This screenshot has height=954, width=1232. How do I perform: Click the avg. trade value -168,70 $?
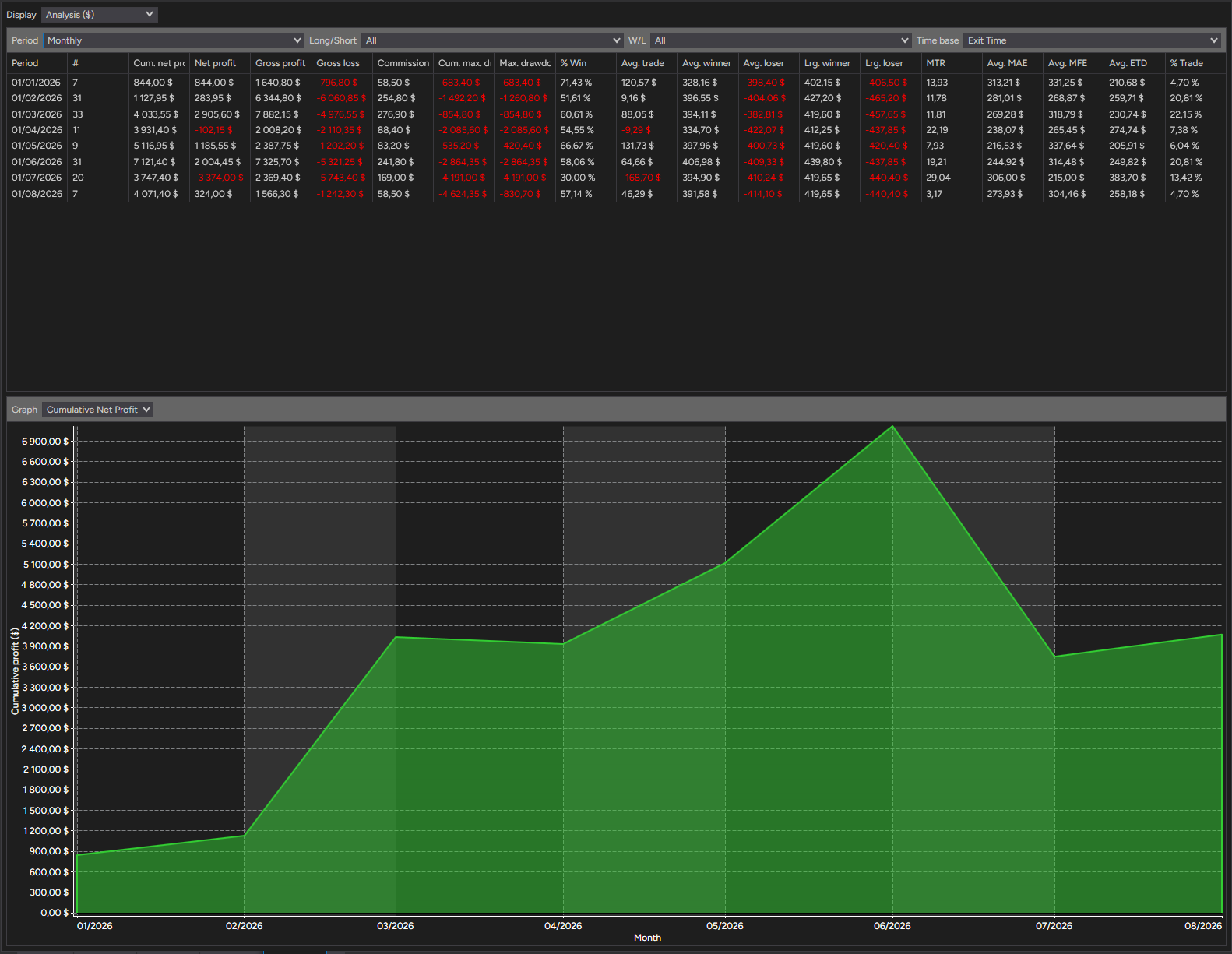[641, 178]
